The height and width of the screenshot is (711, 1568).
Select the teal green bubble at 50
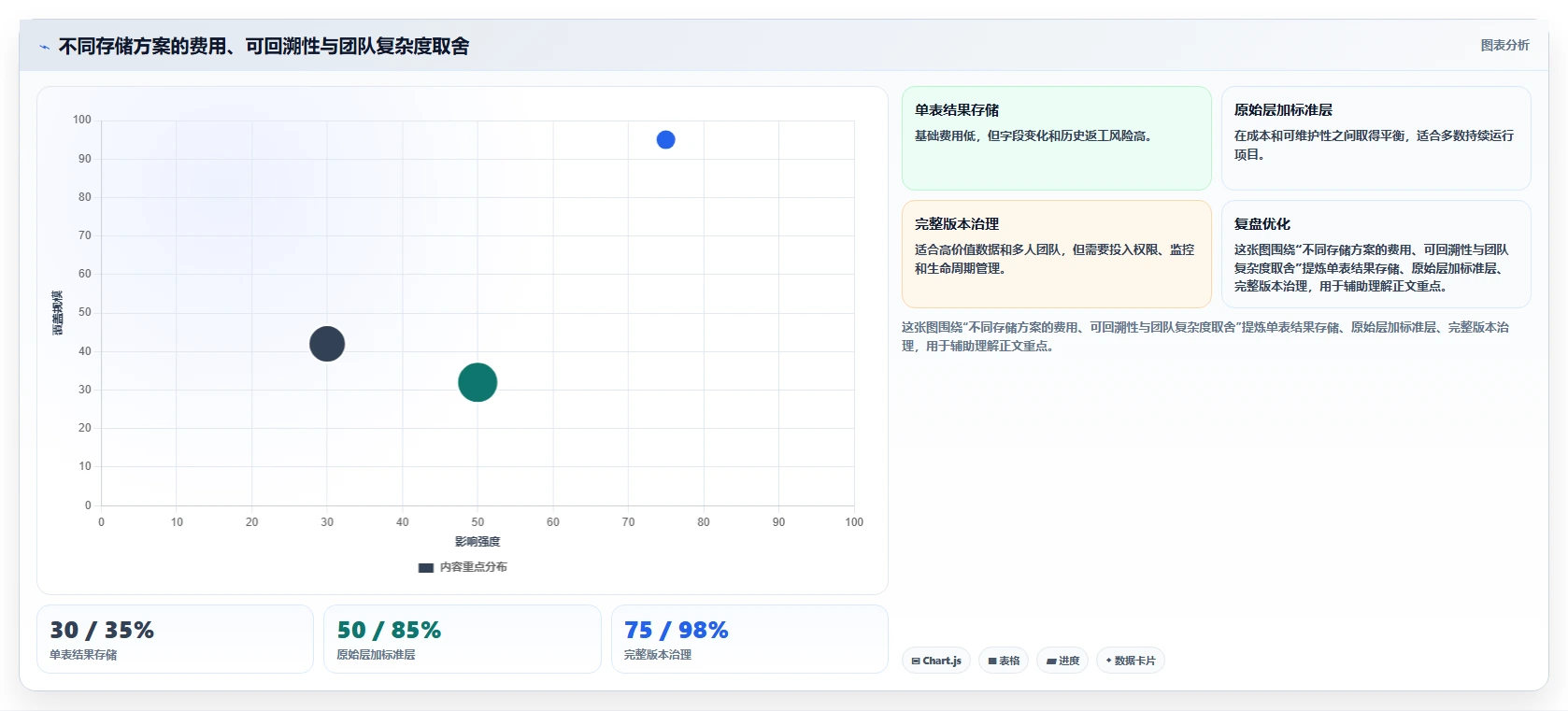(x=478, y=382)
